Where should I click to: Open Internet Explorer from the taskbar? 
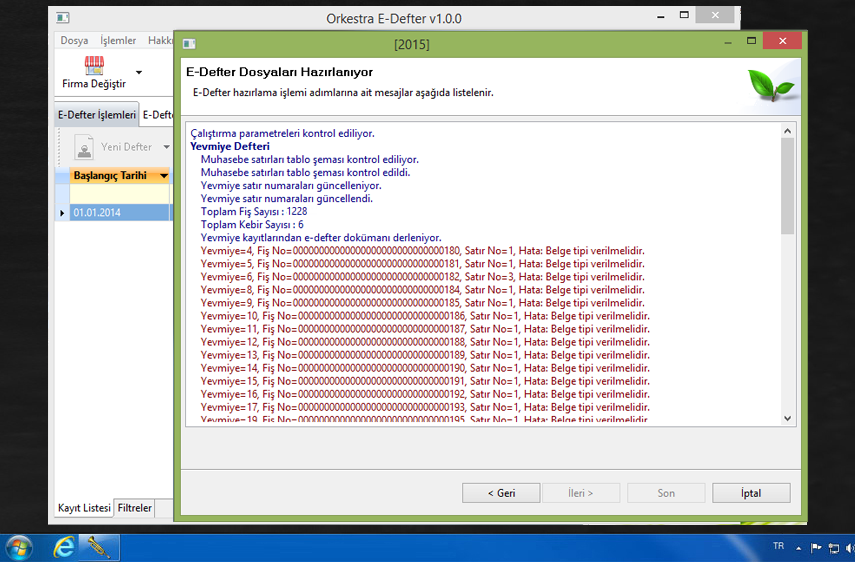[x=65, y=547]
